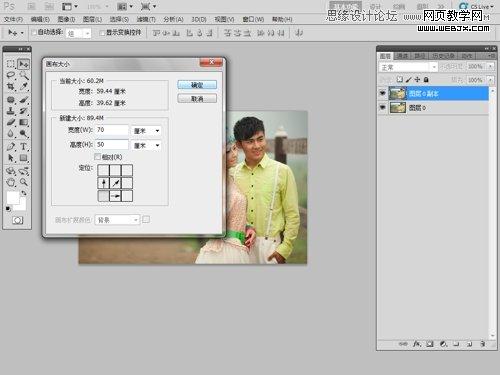Select the Hand tool

(x=11, y=182)
